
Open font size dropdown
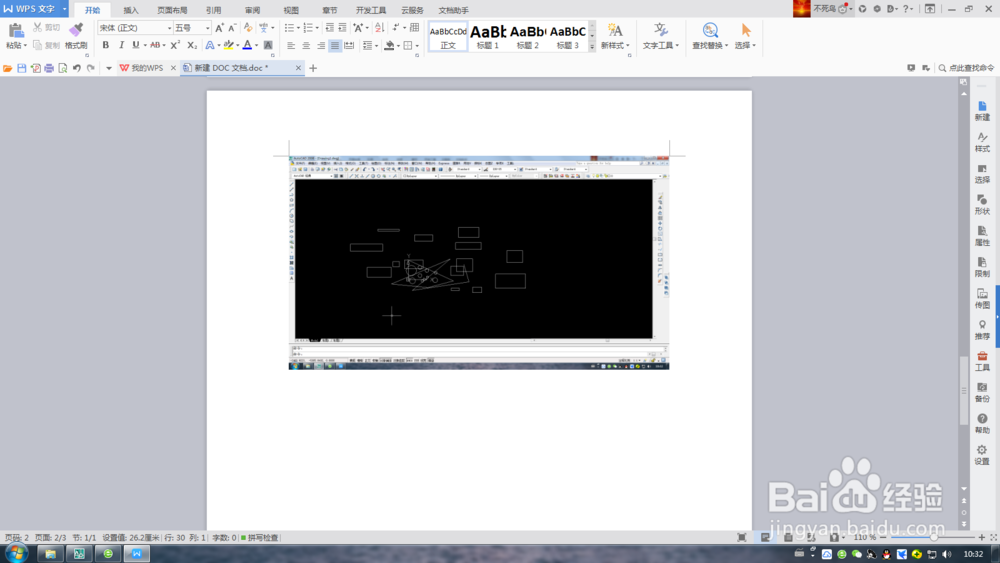pos(207,28)
